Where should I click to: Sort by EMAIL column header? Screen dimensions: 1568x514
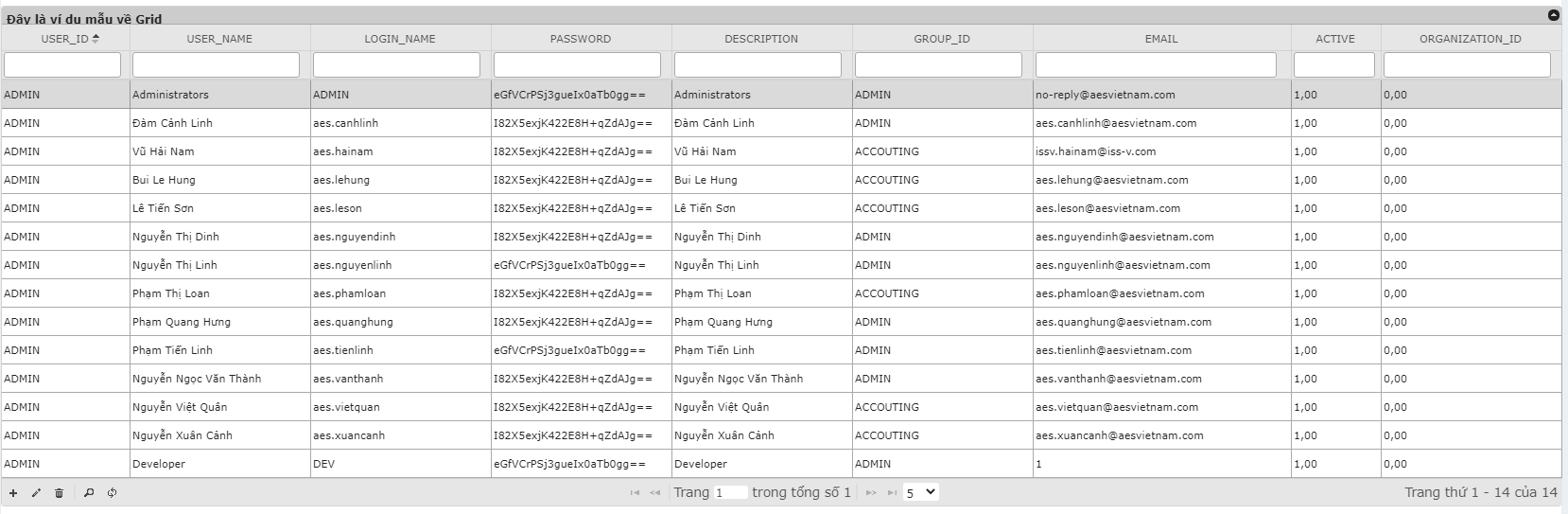(x=1161, y=39)
